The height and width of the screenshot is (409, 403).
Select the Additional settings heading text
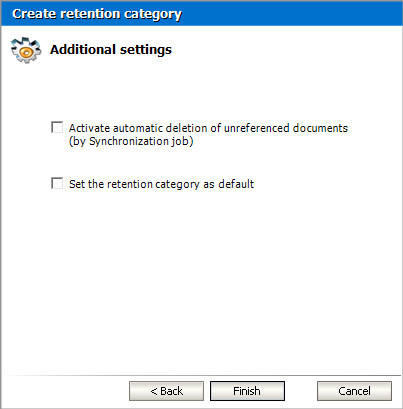point(111,50)
